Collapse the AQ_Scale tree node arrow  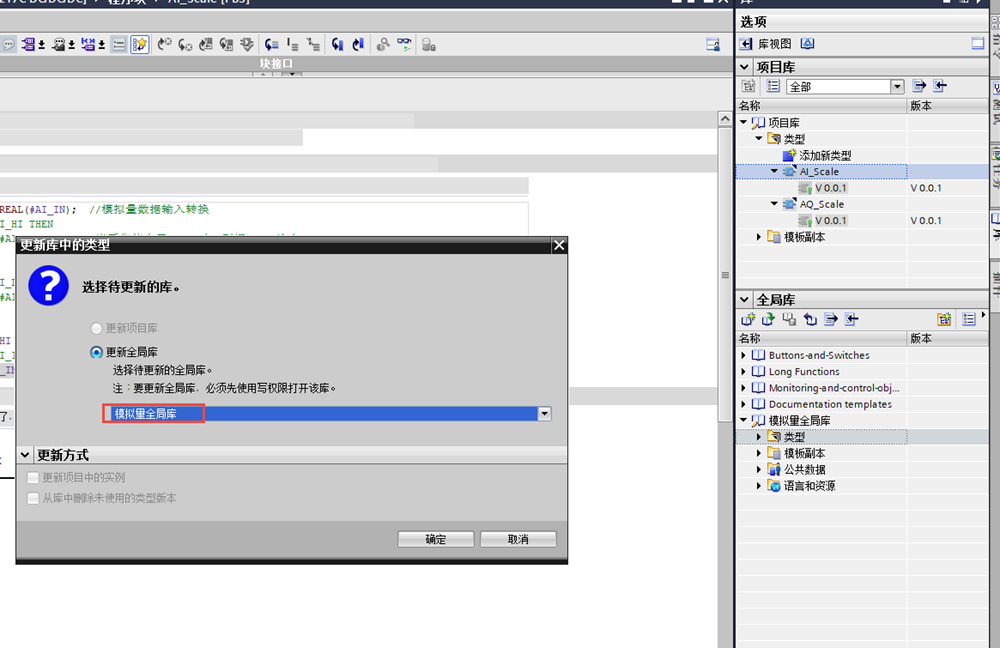tap(774, 203)
